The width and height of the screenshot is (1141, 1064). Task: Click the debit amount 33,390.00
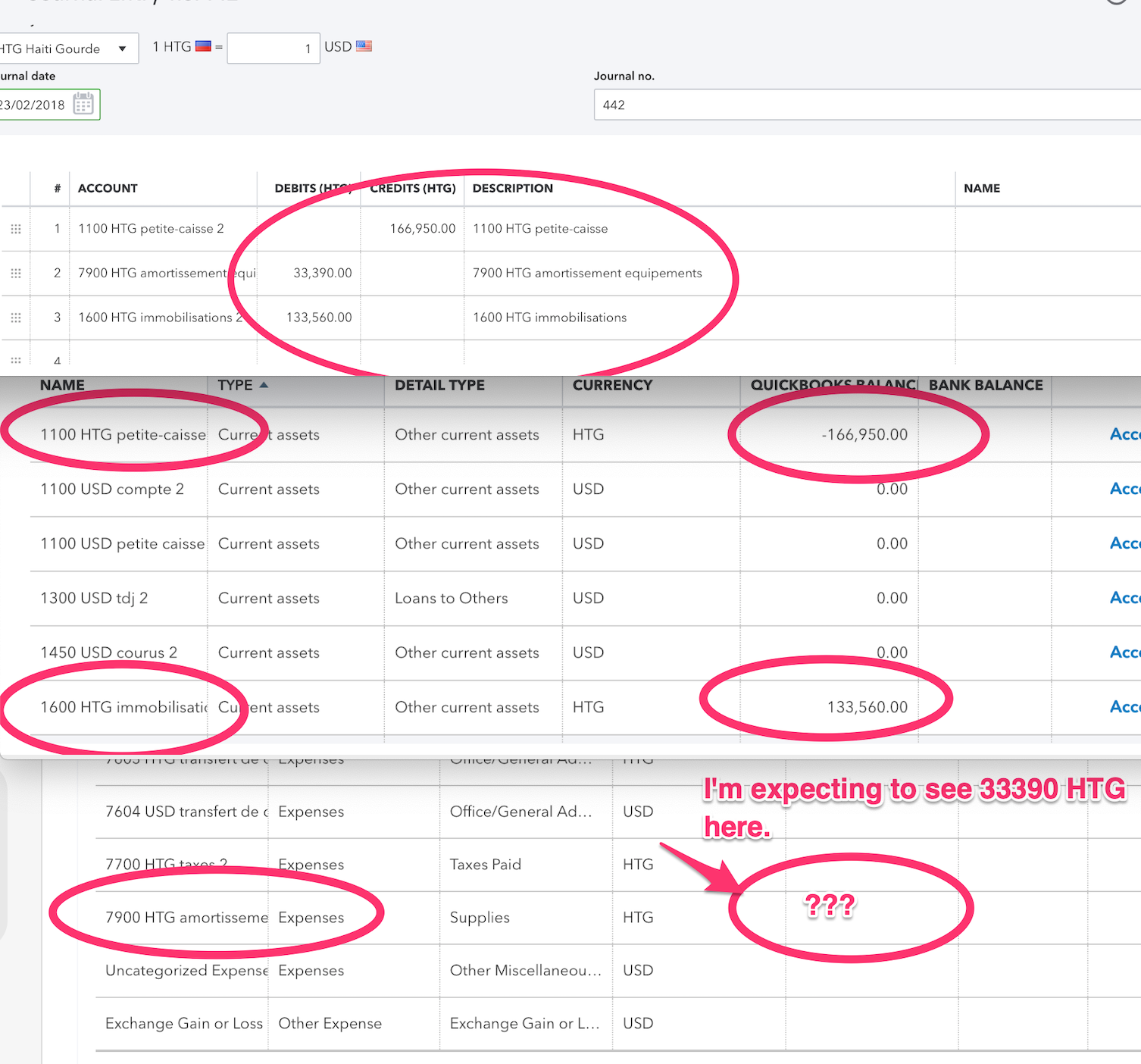point(323,273)
